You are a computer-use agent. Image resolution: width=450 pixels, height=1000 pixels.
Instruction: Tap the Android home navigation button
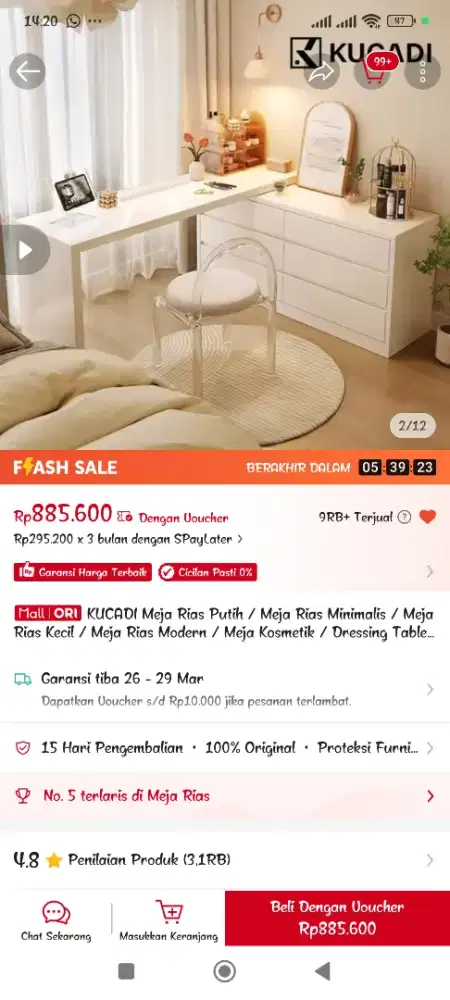224,971
